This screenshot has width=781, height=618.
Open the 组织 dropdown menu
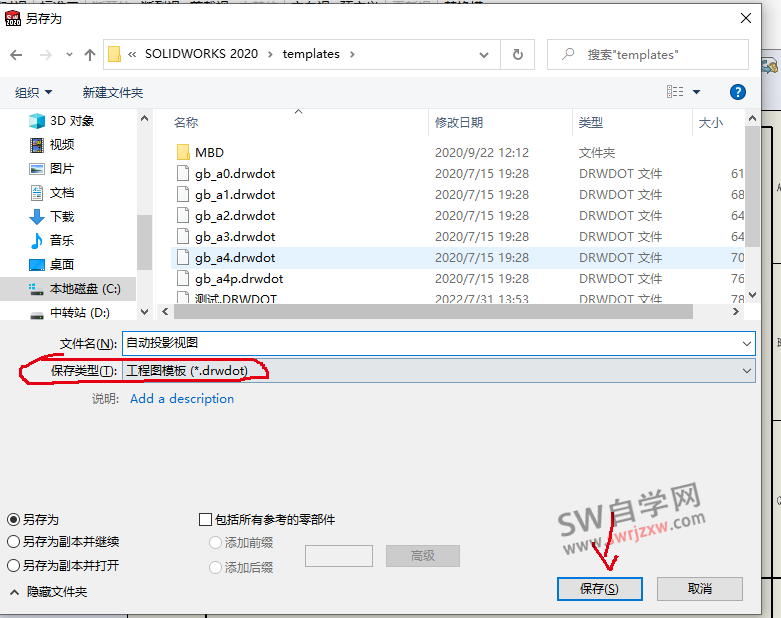pyautogui.click(x=33, y=92)
